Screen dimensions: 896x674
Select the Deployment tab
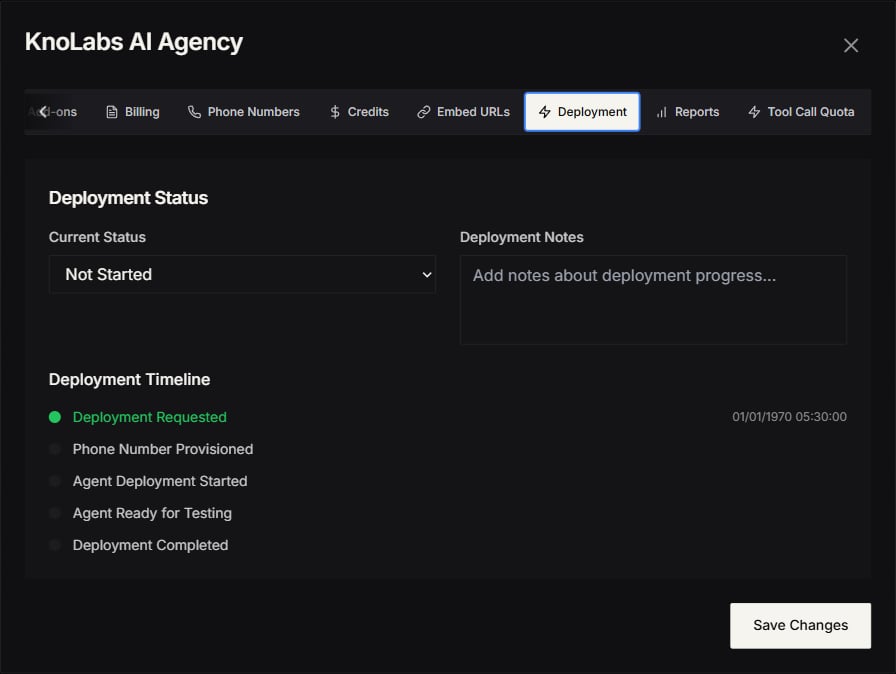click(x=582, y=112)
